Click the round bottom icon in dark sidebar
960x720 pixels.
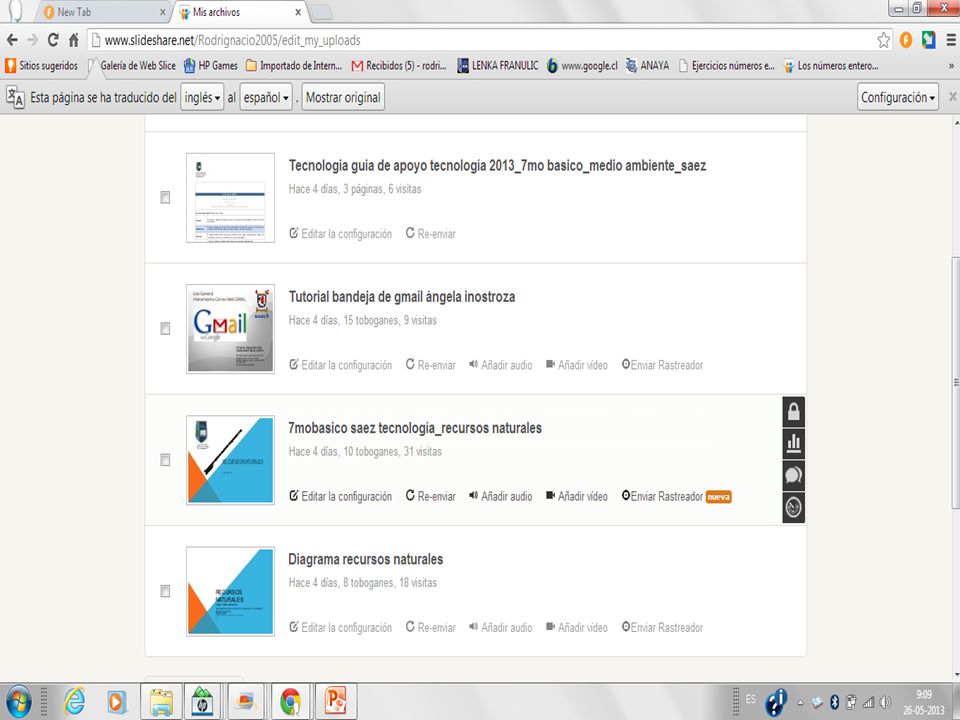point(793,507)
